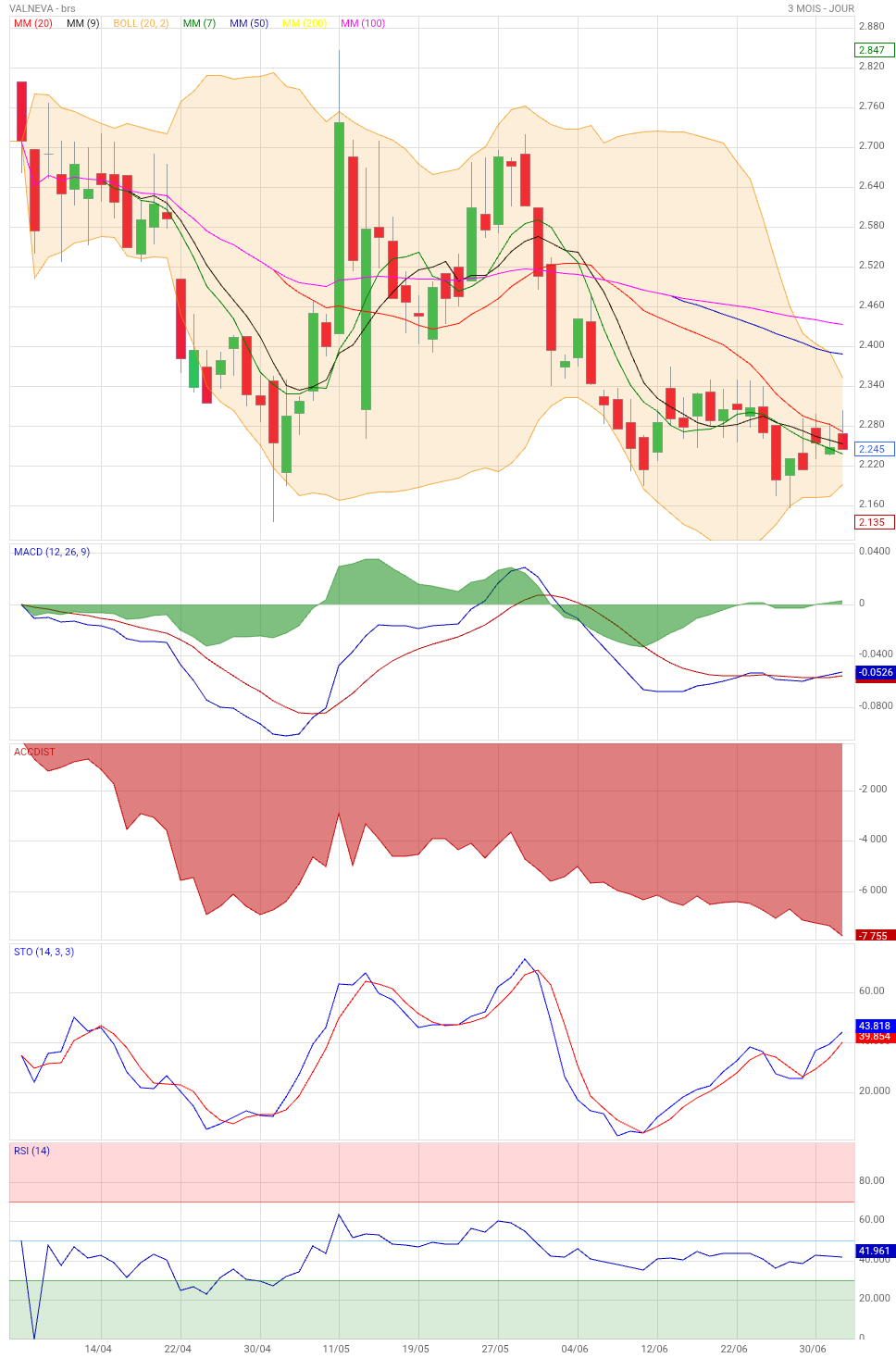Click the 22/06 date axis label
This screenshot has width=896, height=1358.
pyautogui.click(x=734, y=1349)
